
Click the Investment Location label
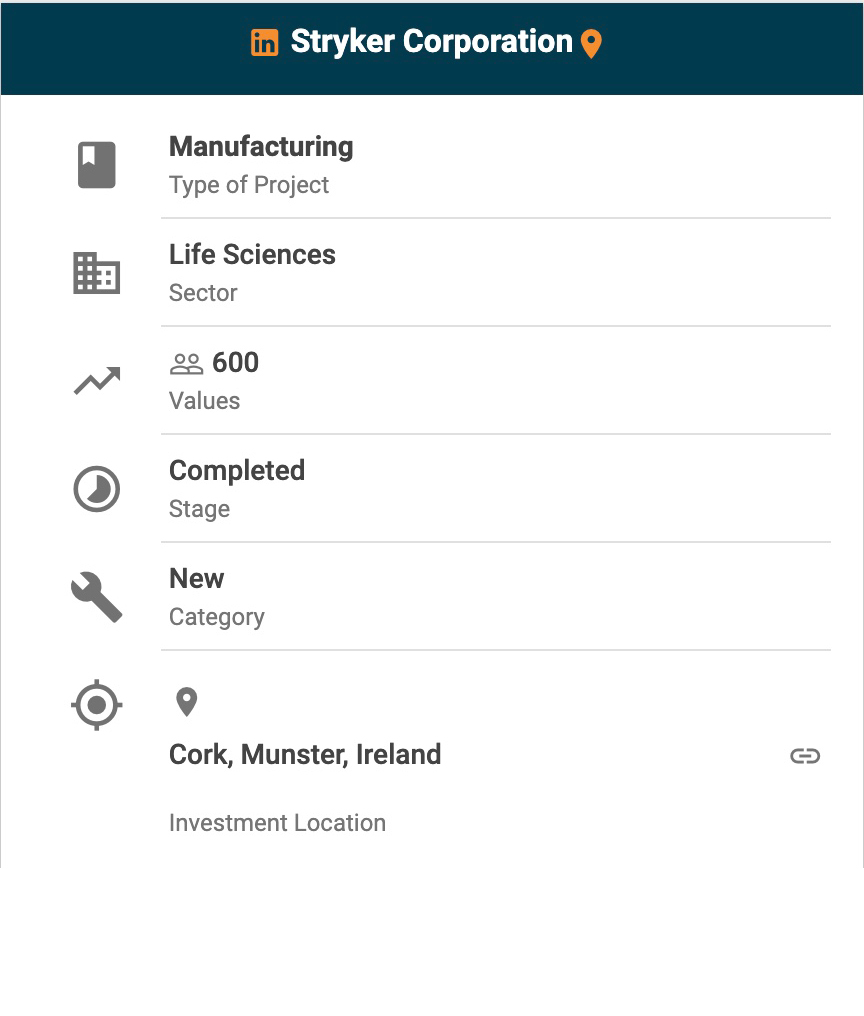pos(277,823)
